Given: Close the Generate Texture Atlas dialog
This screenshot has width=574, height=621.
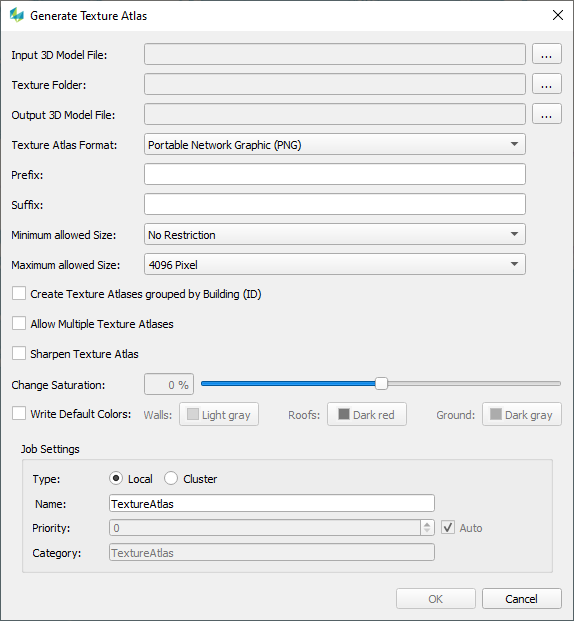Looking at the screenshot, I should 558,15.
